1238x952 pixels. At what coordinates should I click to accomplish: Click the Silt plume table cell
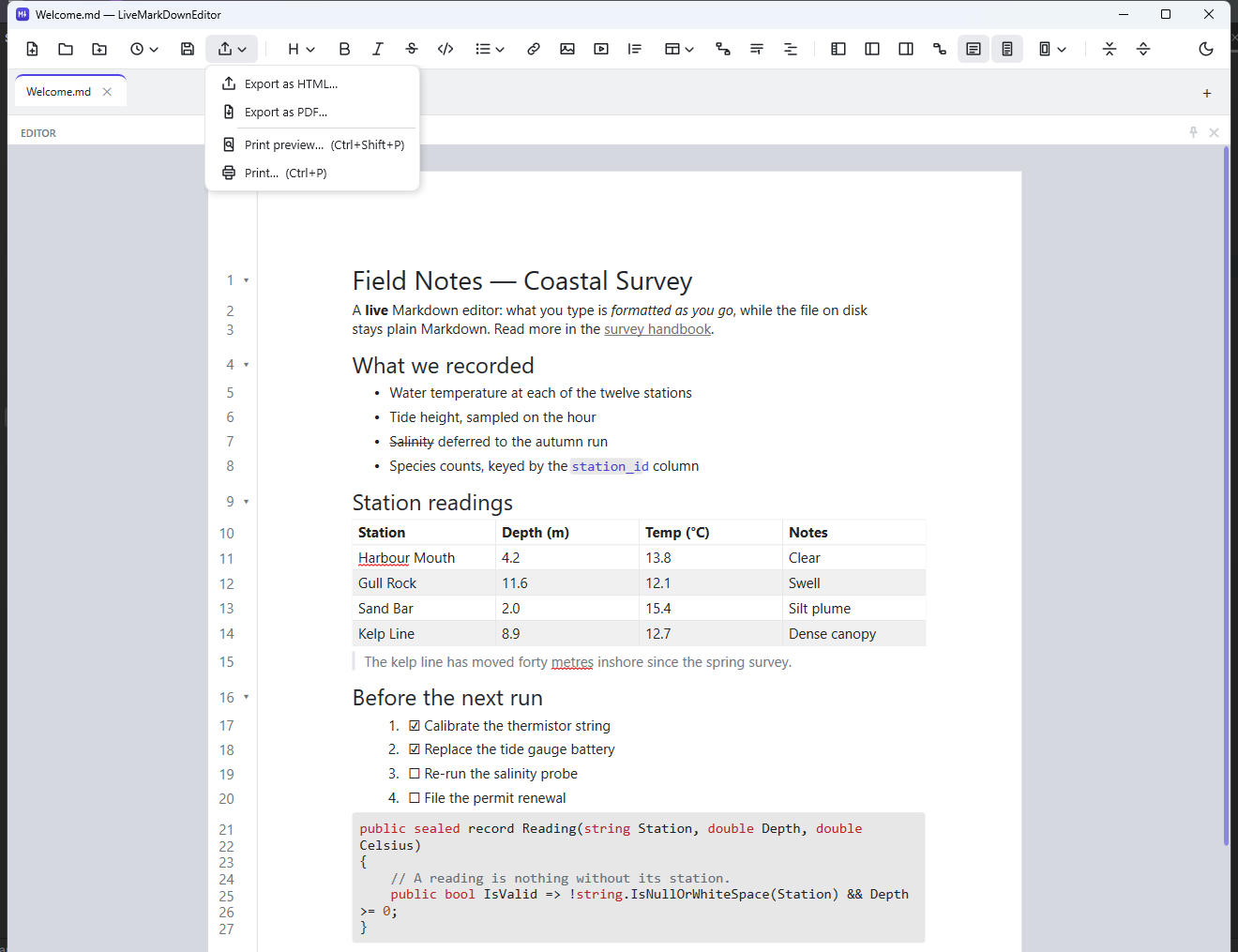[854, 609]
